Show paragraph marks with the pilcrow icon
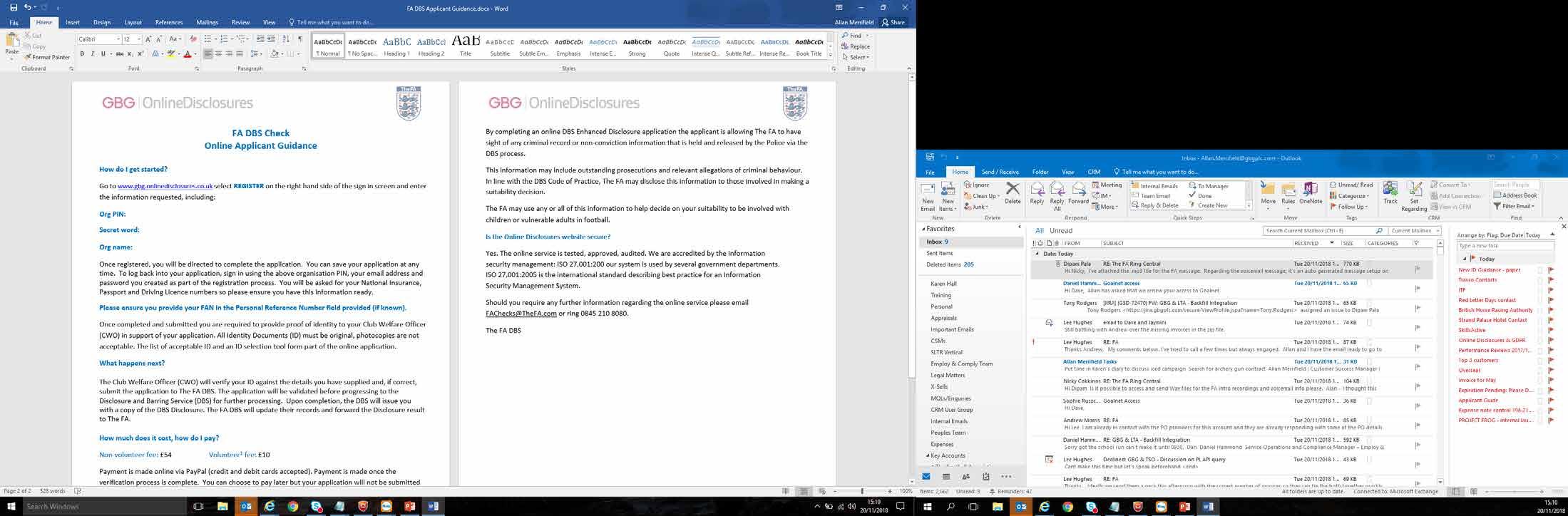Screen dimensions: 1568x516 click(300, 39)
